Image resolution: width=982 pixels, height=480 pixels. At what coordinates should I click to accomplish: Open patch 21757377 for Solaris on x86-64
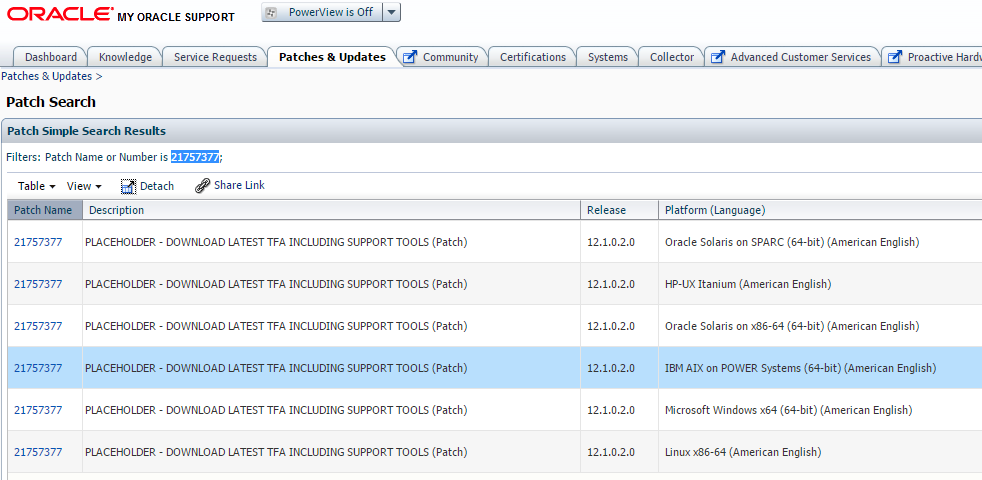point(38,326)
